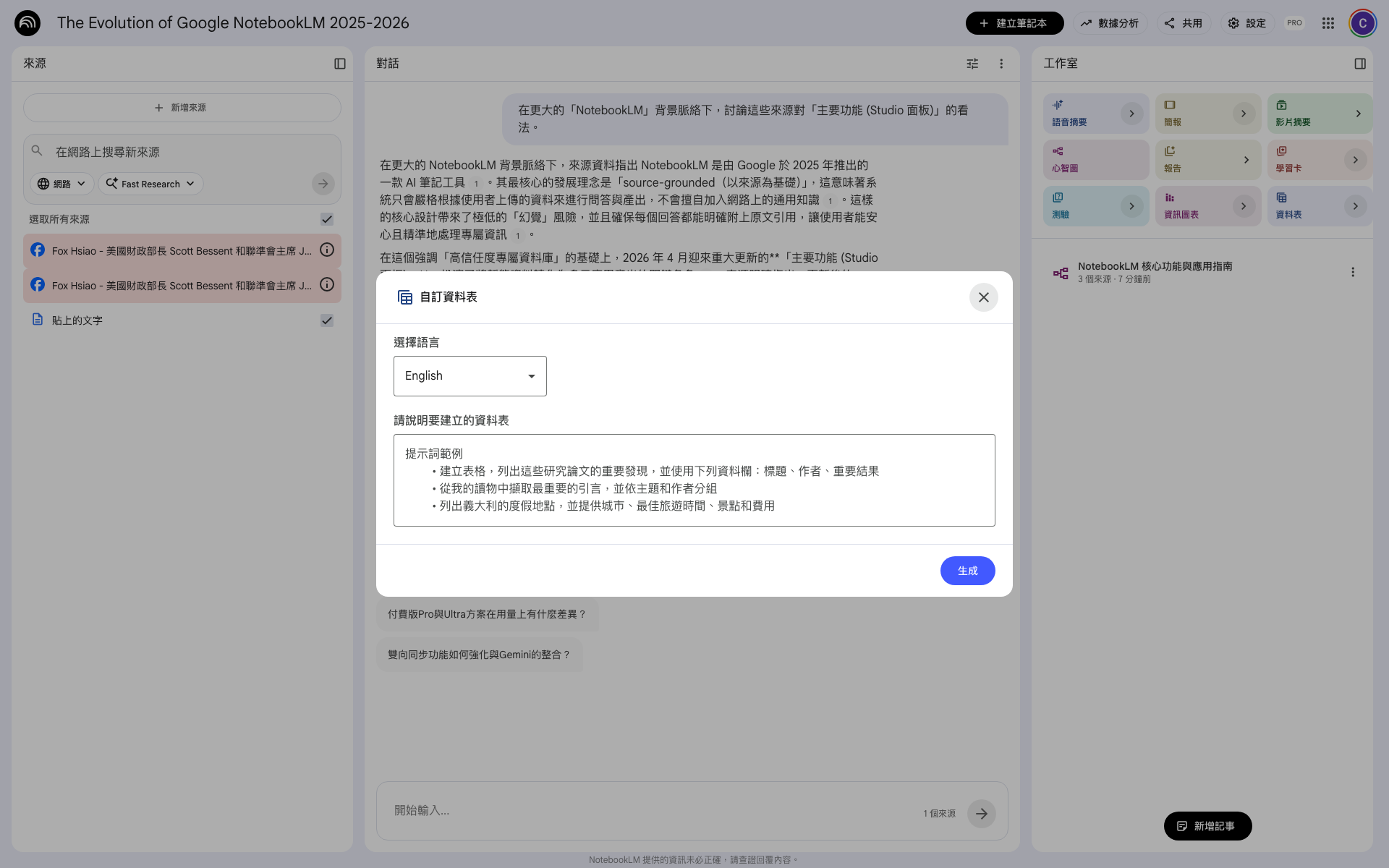The image size is (1389, 868).
Task: Click the 開始輸入 chat input box
Action: [x=651, y=811]
